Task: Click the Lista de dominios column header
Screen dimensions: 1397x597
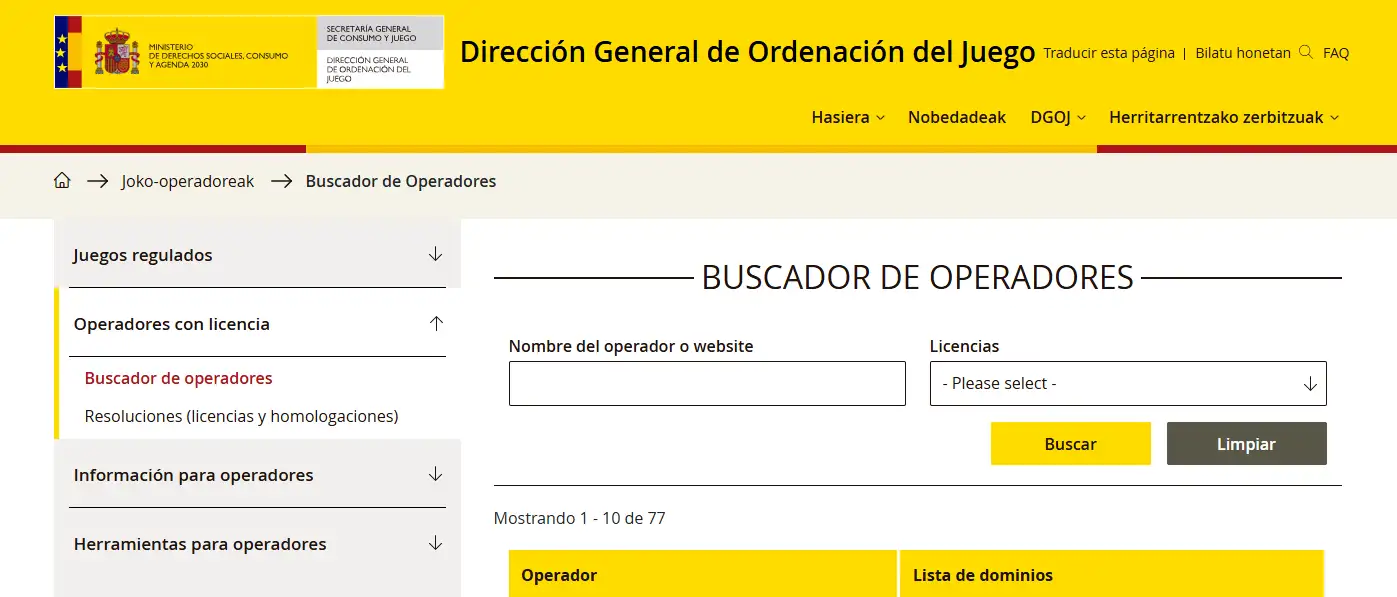Action: tap(1112, 574)
